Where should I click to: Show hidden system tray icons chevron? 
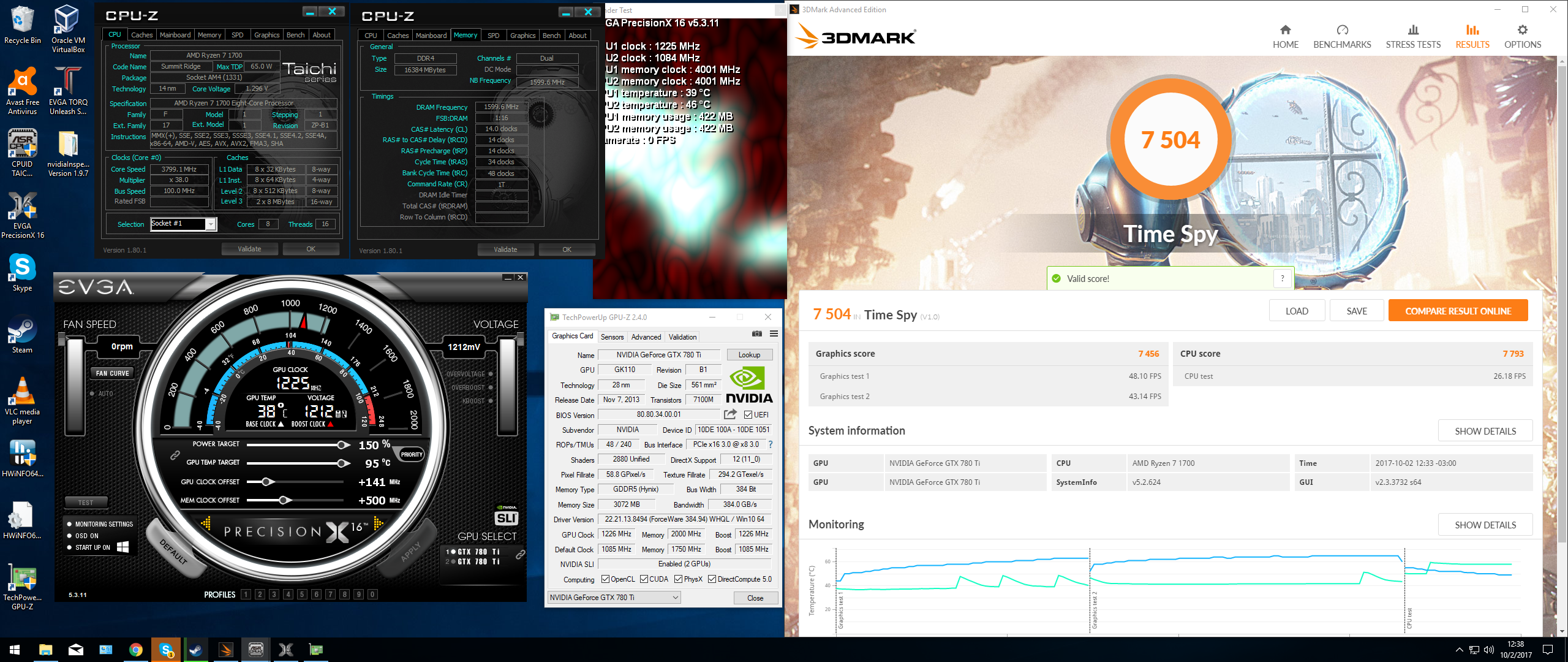click(1459, 650)
